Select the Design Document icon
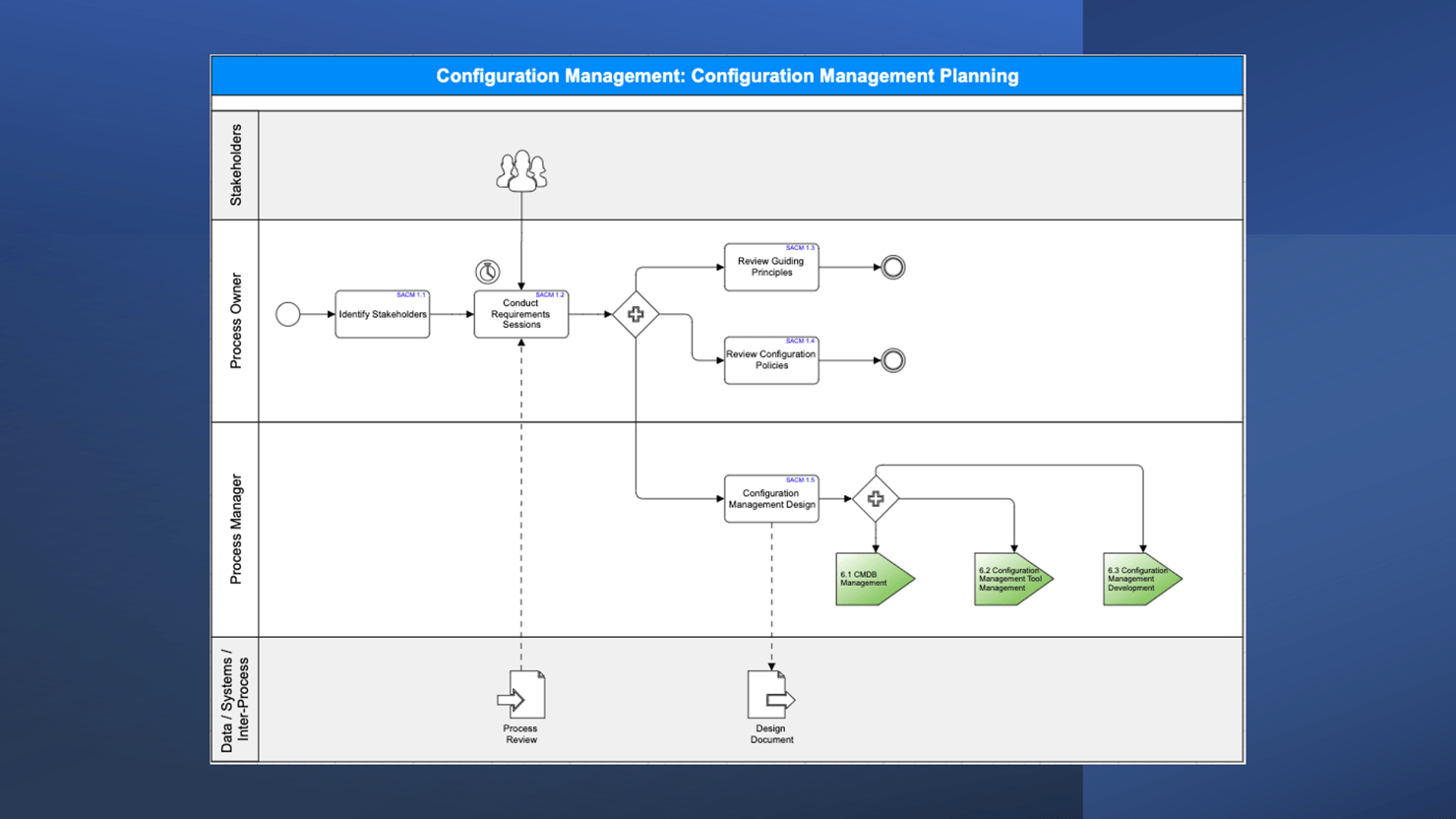 click(x=771, y=695)
